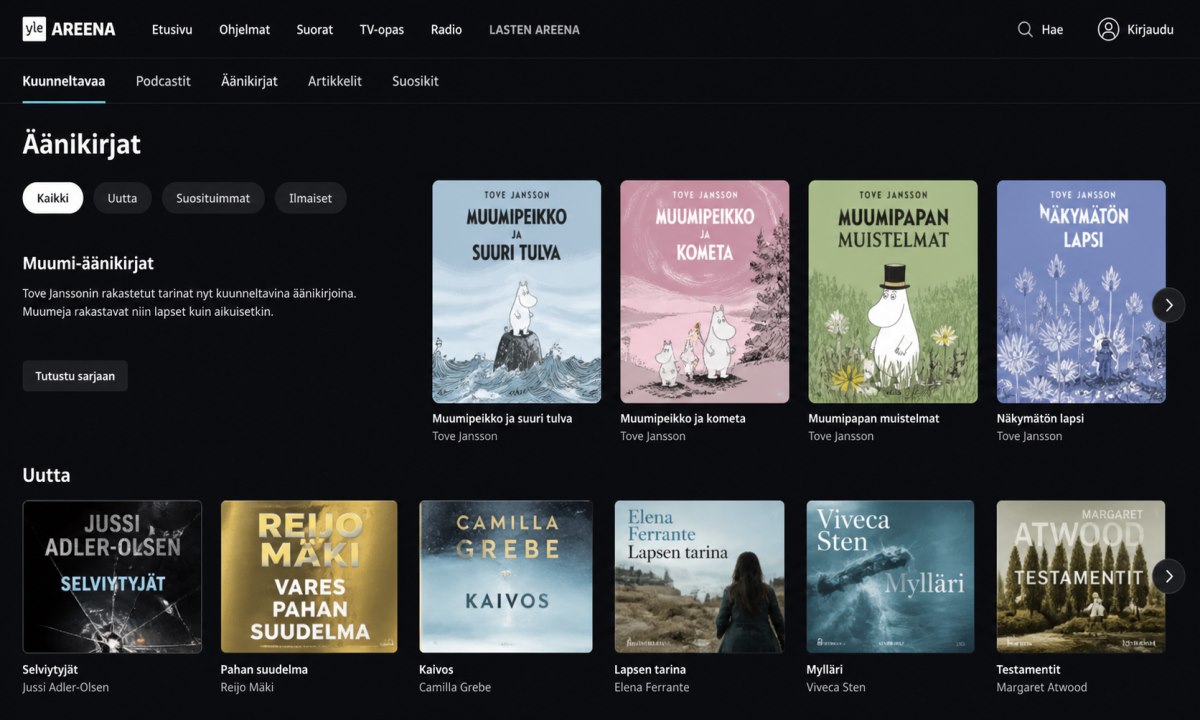Show next Uutta audiobooks with arrow
The width and height of the screenshot is (1200, 720).
1168,576
